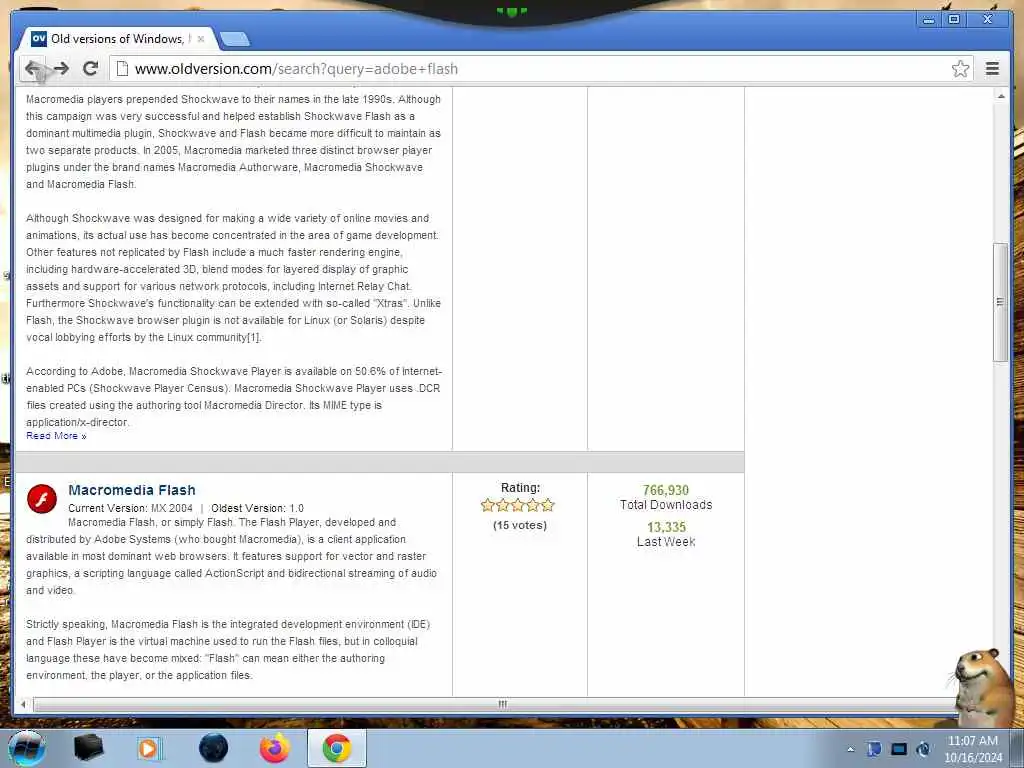This screenshot has width=1024, height=768.
Task: Open the Windows Start orb
Action: tap(25, 748)
